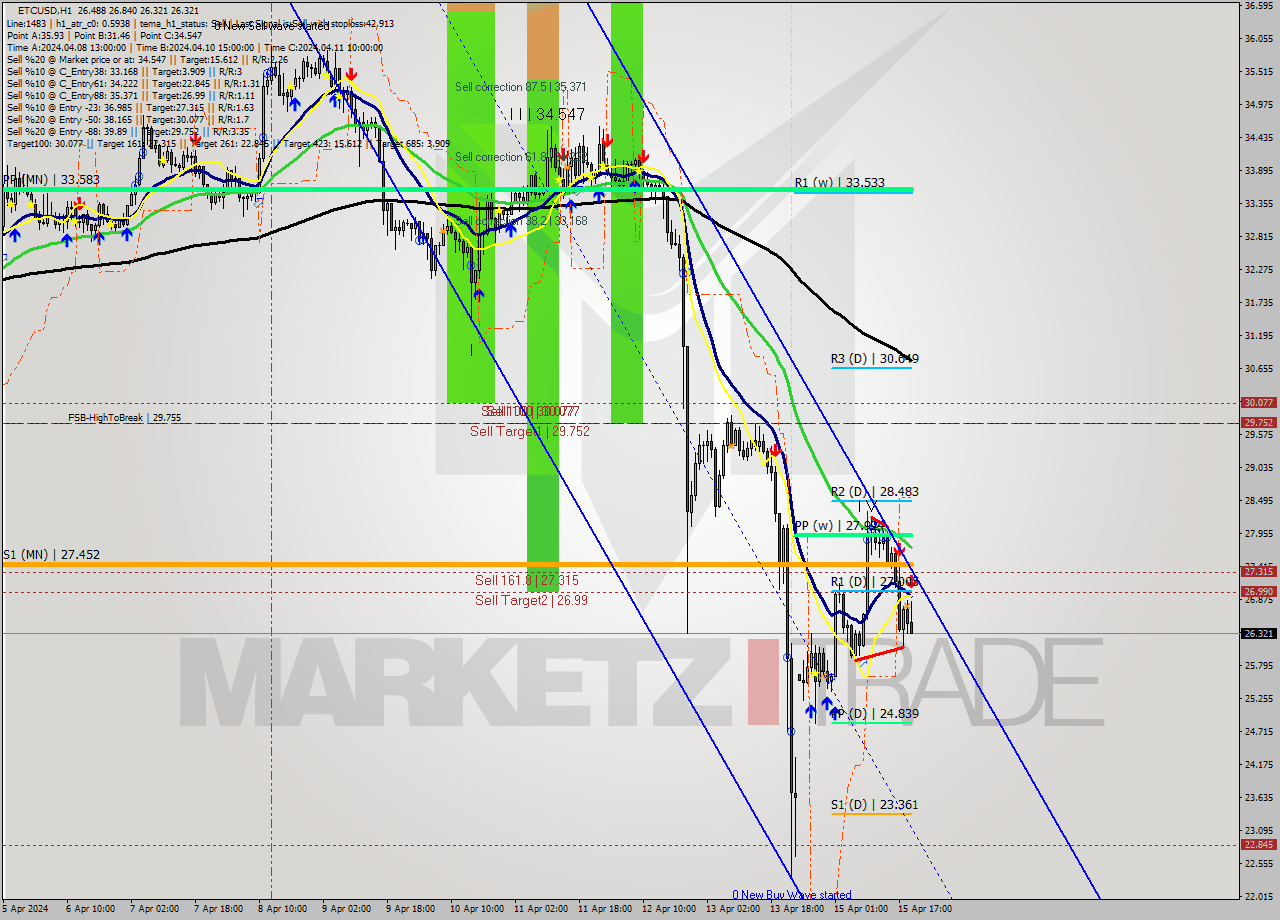
Task: Click the '8 Apr 10:00' time label
Action: [x=282, y=909]
